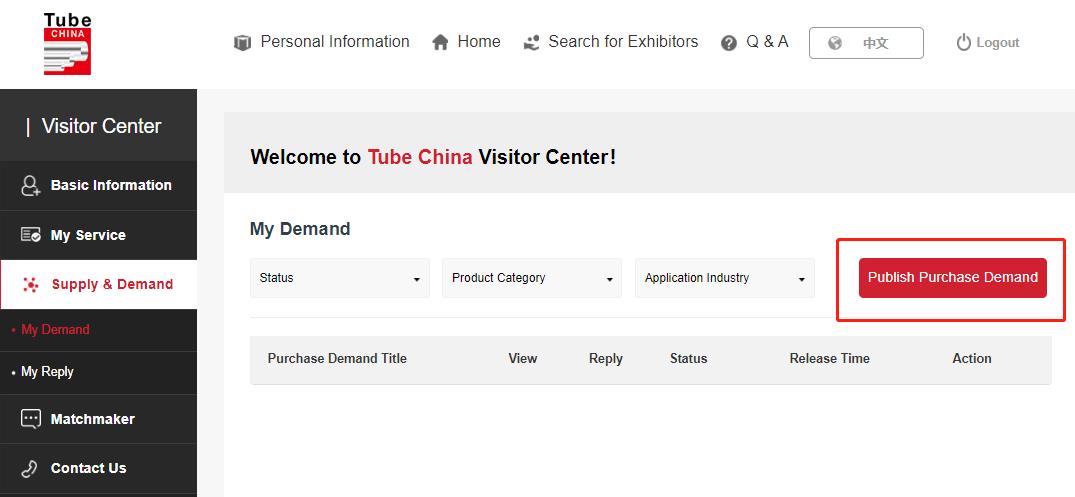
Task: Click the Purchase Demand Title column header
Action: click(x=337, y=359)
